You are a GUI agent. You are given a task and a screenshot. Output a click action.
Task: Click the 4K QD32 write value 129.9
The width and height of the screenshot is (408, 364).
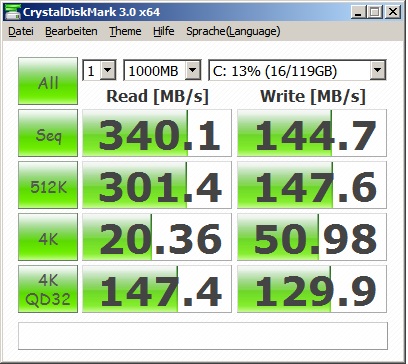312,289
